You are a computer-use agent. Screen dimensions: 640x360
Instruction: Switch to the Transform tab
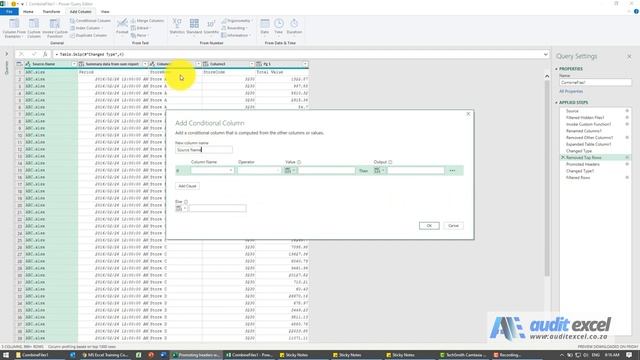click(x=51, y=12)
